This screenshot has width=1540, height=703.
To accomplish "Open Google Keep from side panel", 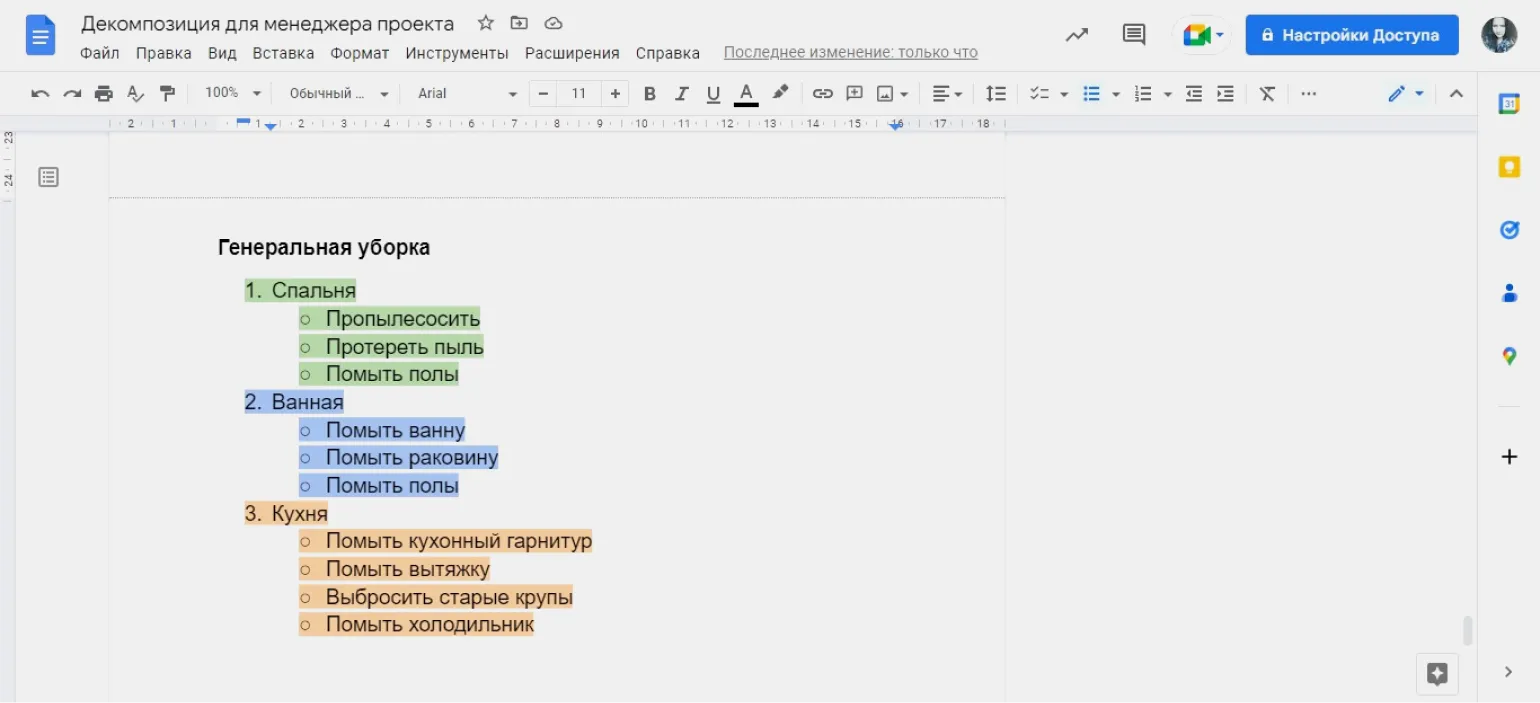I will coord(1509,167).
